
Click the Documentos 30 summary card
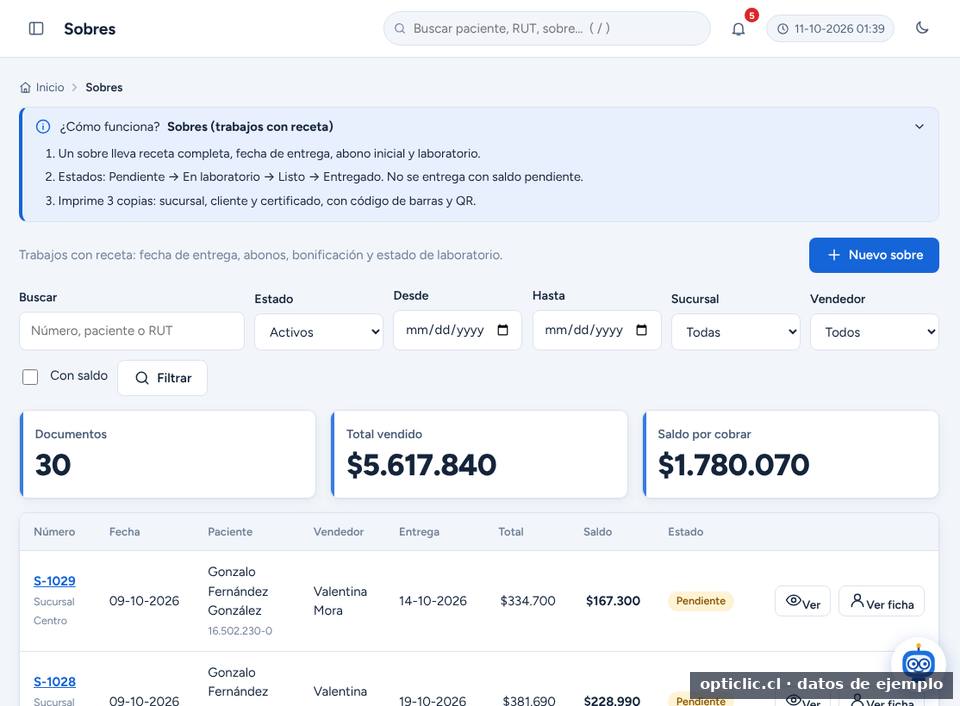coord(168,454)
